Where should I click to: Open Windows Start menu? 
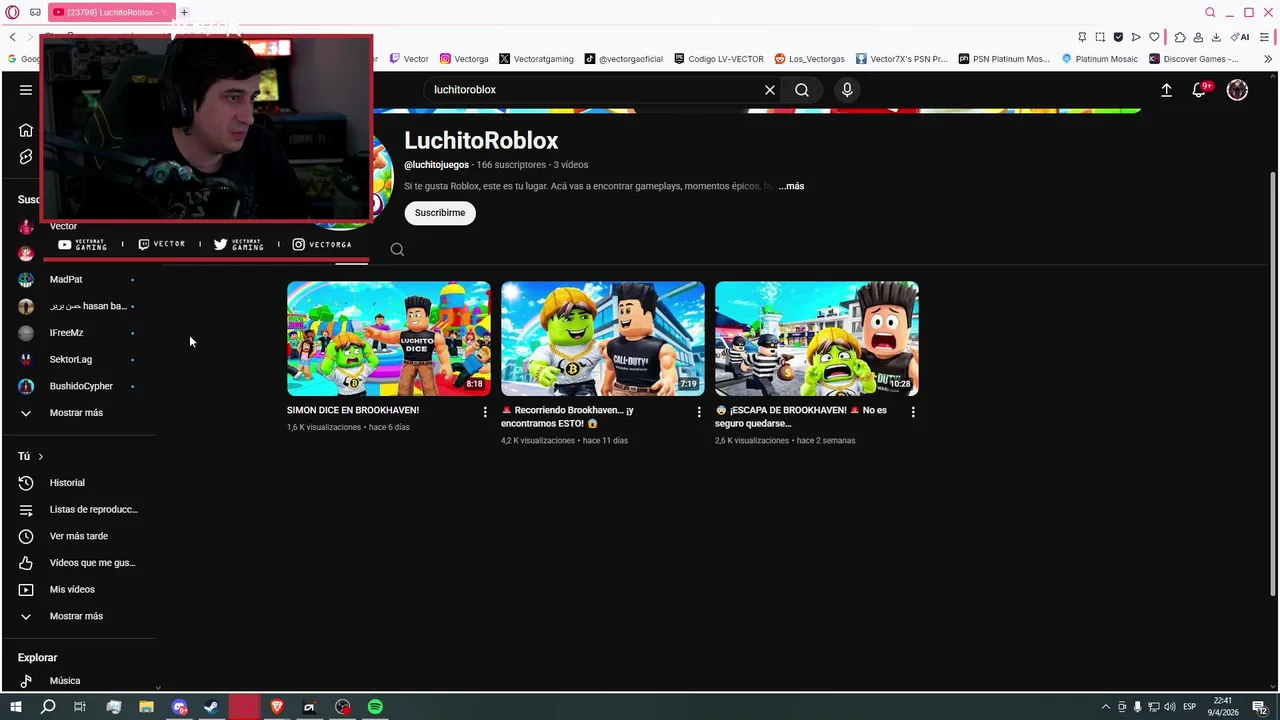pyautogui.click(x=16, y=707)
